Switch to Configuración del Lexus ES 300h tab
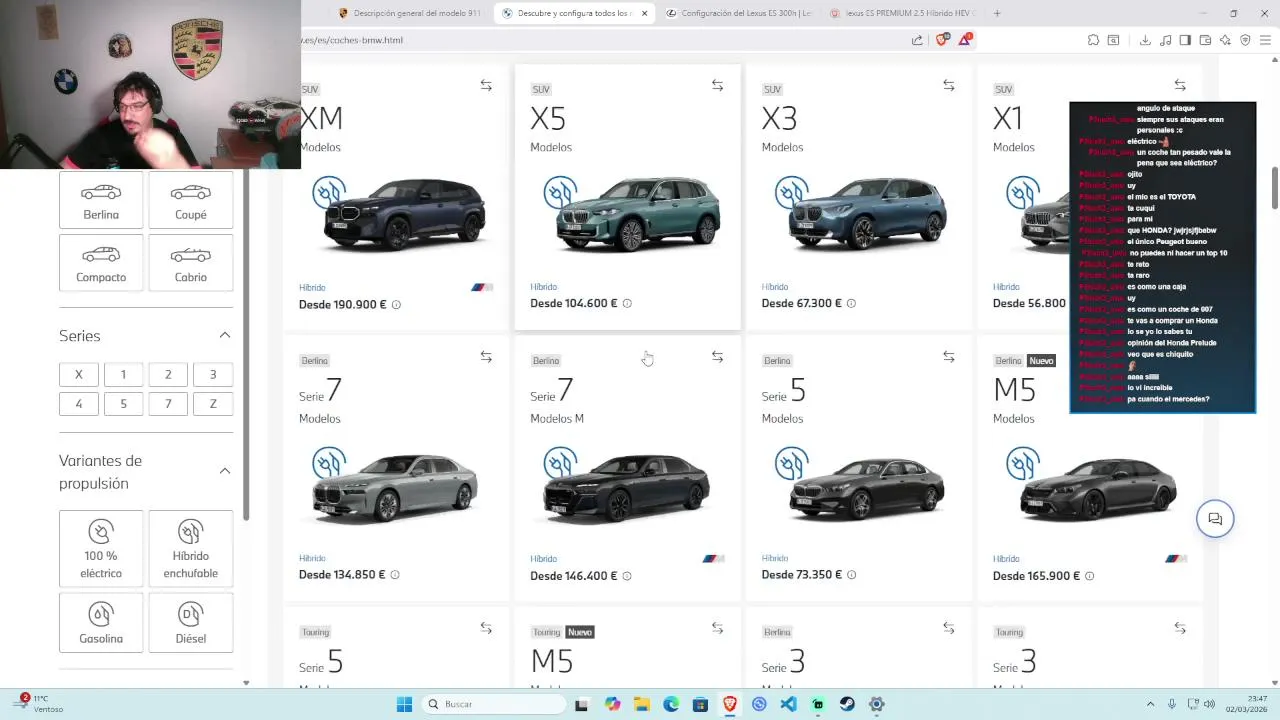Screen dimensions: 1280x720 click(x=737, y=13)
